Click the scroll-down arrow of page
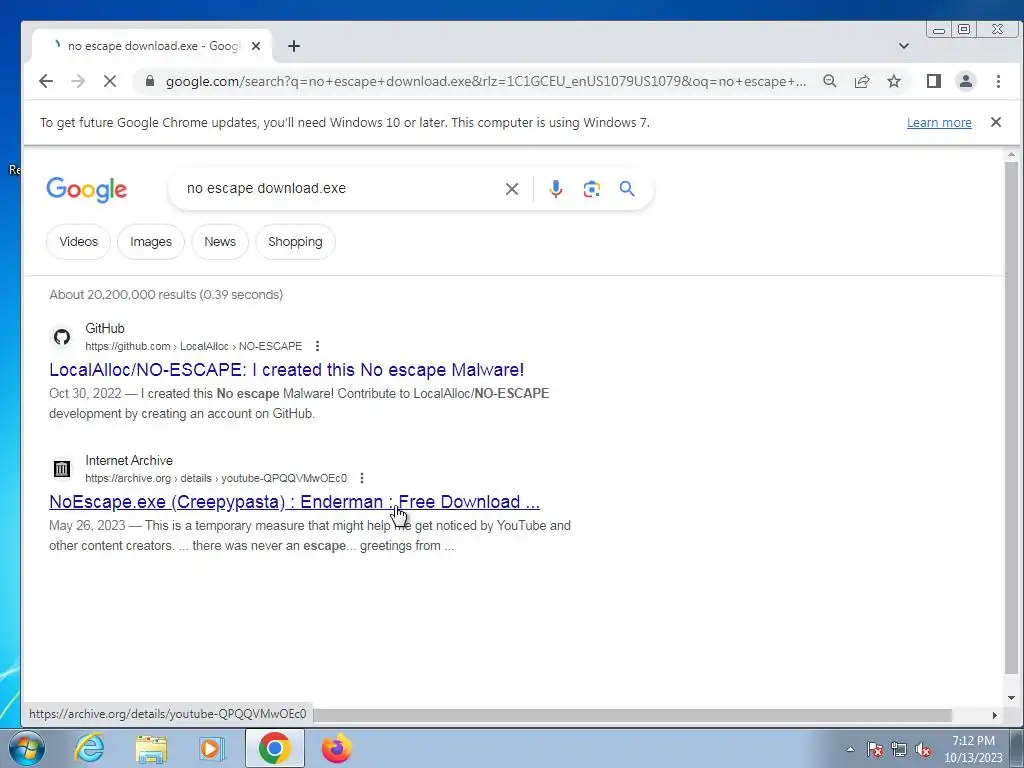This screenshot has height=768, width=1024. tap(1011, 697)
